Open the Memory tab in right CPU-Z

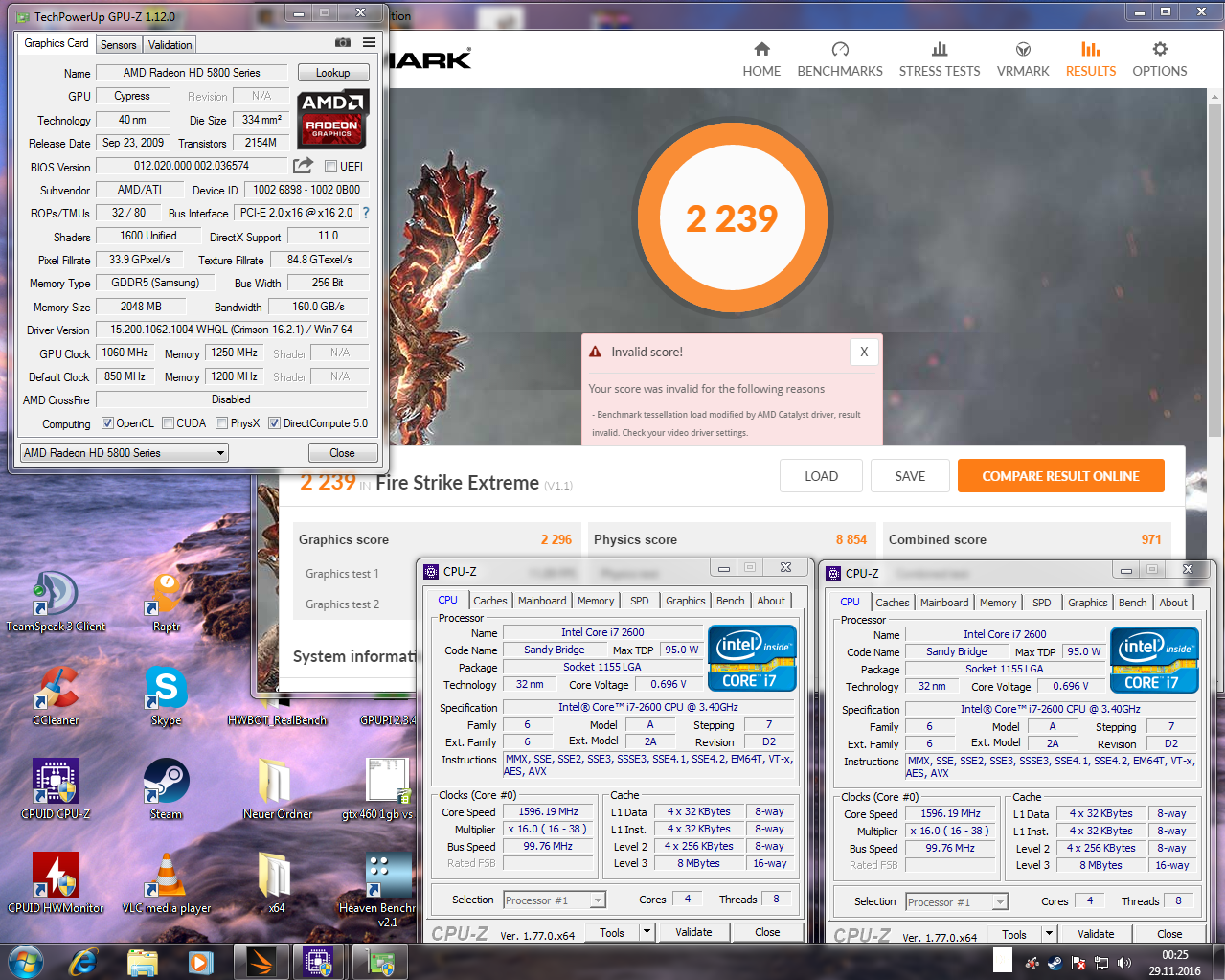pos(998,603)
